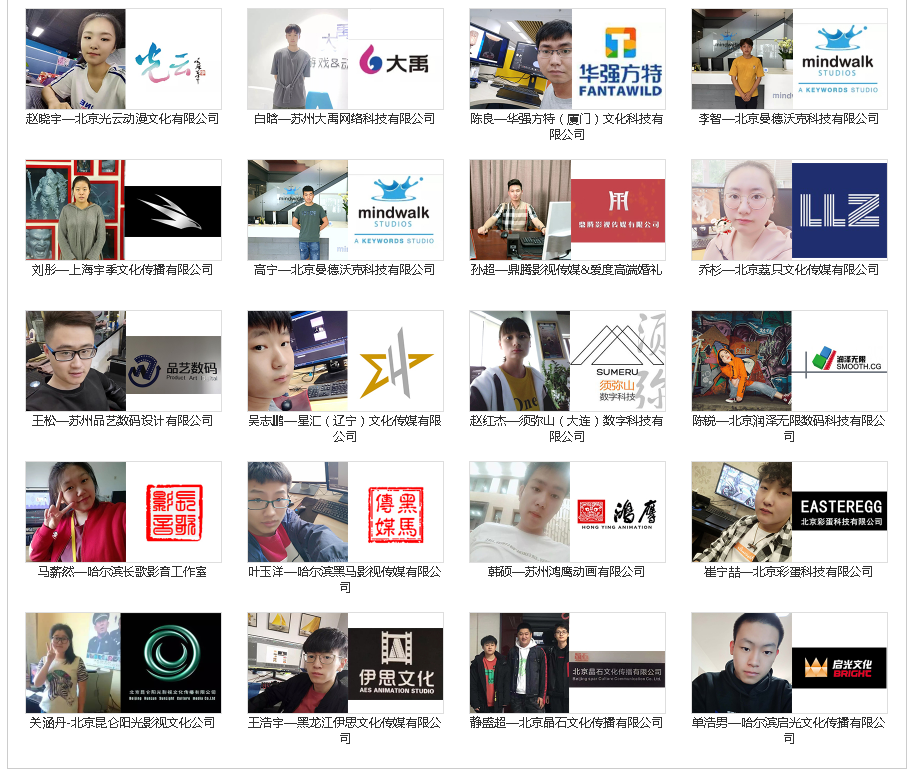
Task: Click link 崔宁喆—北京彩蛋科技有限公司
Action: click(x=789, y=572)
